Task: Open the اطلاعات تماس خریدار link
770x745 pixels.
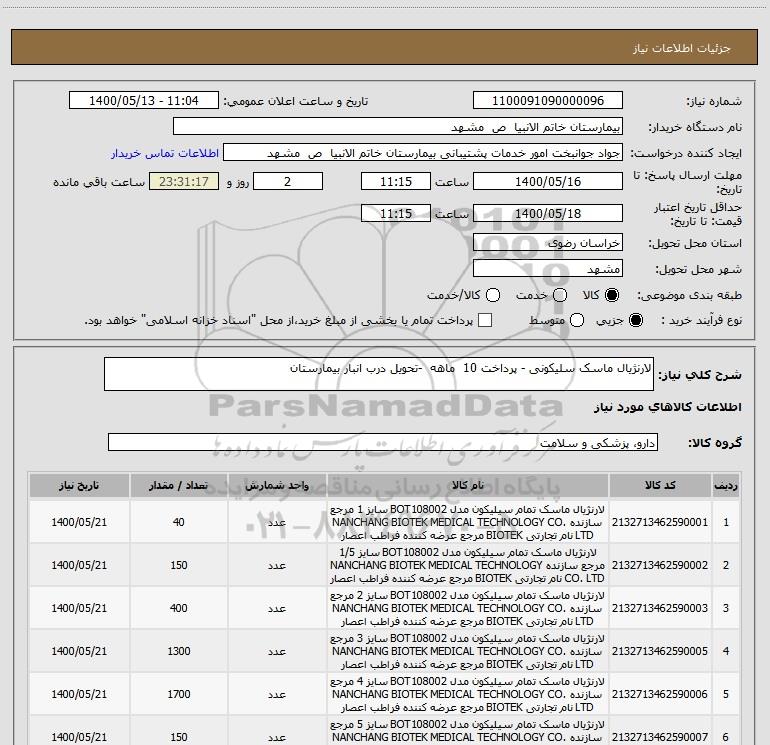Action: pos(165,153)
